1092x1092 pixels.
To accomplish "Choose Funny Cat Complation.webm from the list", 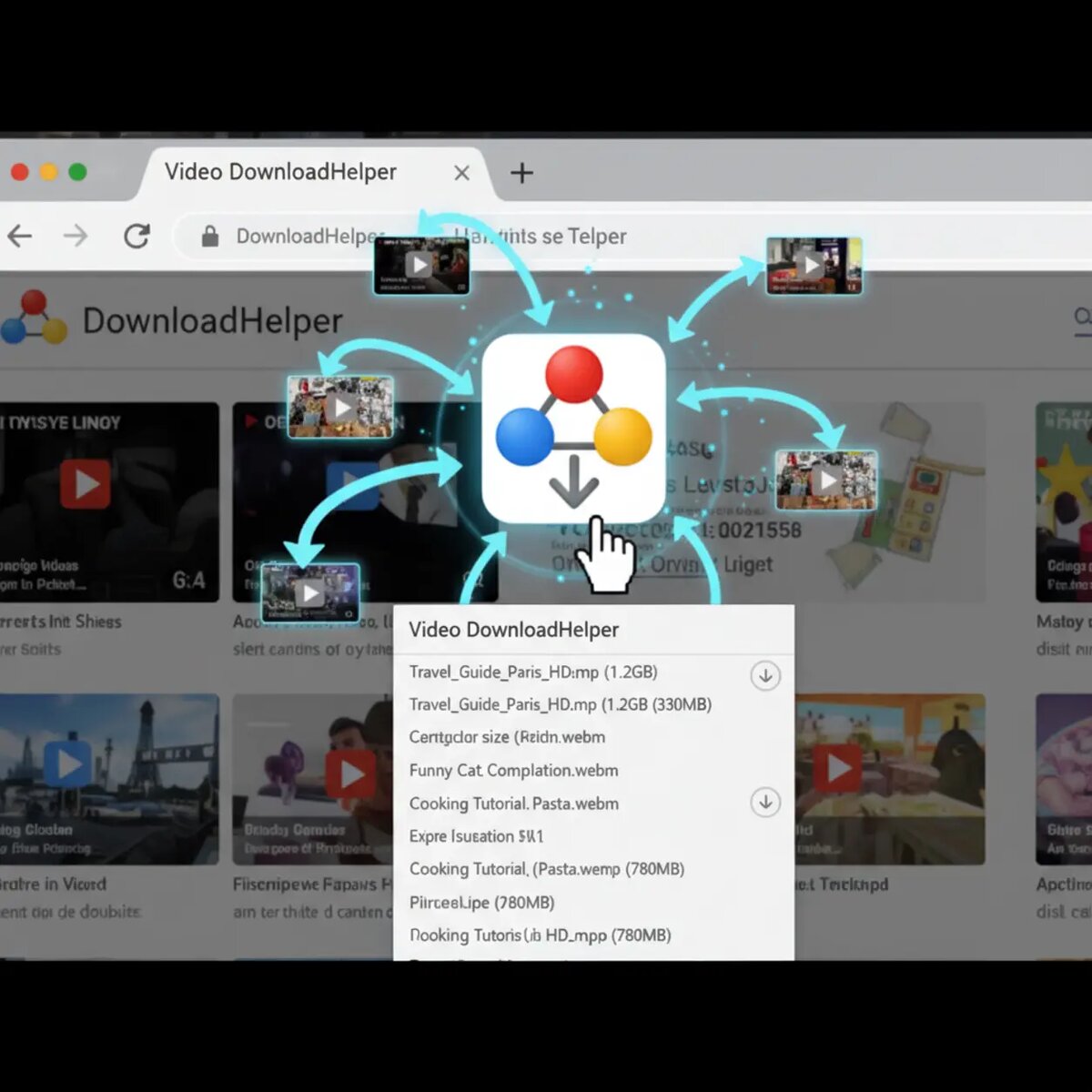I will pos(513,771).
